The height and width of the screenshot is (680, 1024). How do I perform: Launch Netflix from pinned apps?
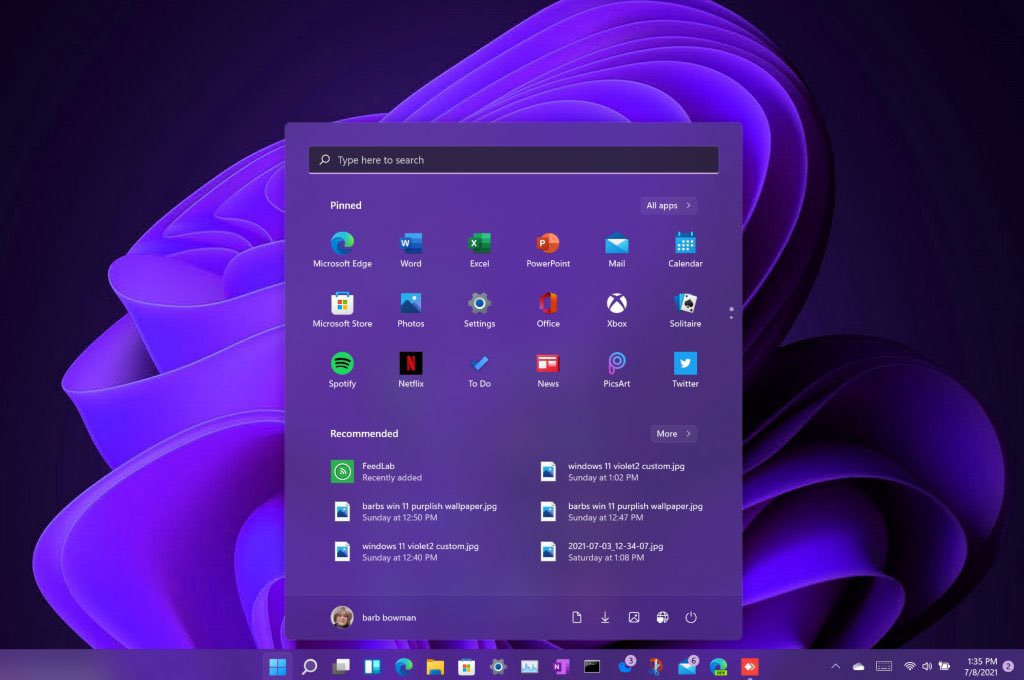point(411,369)
